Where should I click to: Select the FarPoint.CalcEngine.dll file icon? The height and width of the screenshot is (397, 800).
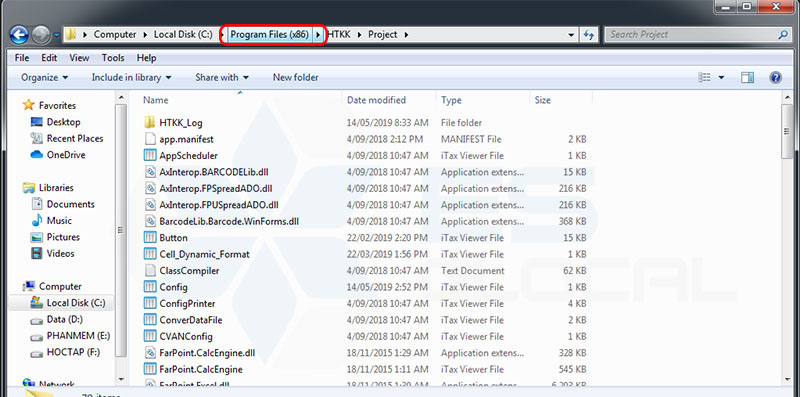149,353
